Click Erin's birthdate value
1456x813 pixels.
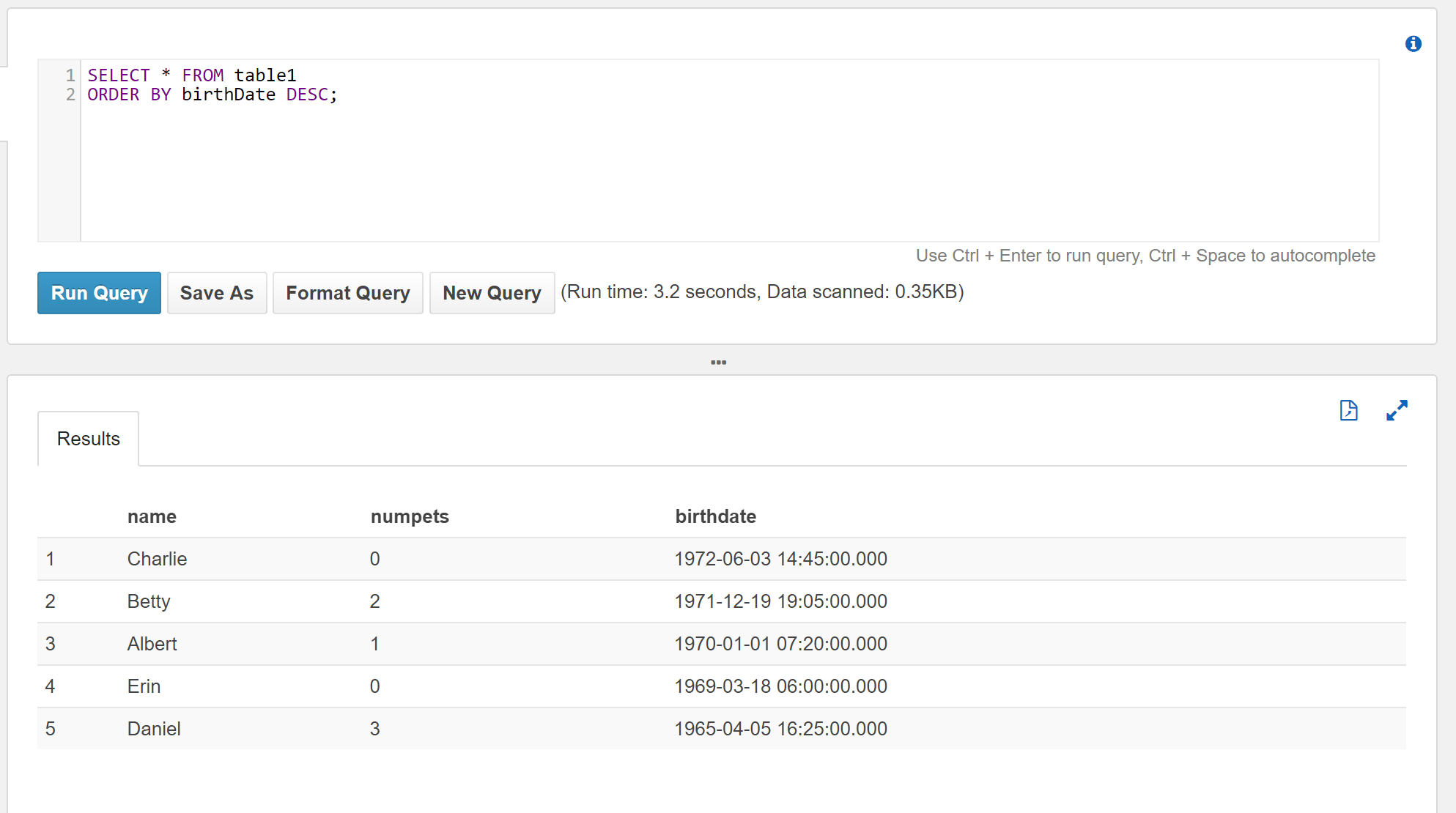(780, 686)
